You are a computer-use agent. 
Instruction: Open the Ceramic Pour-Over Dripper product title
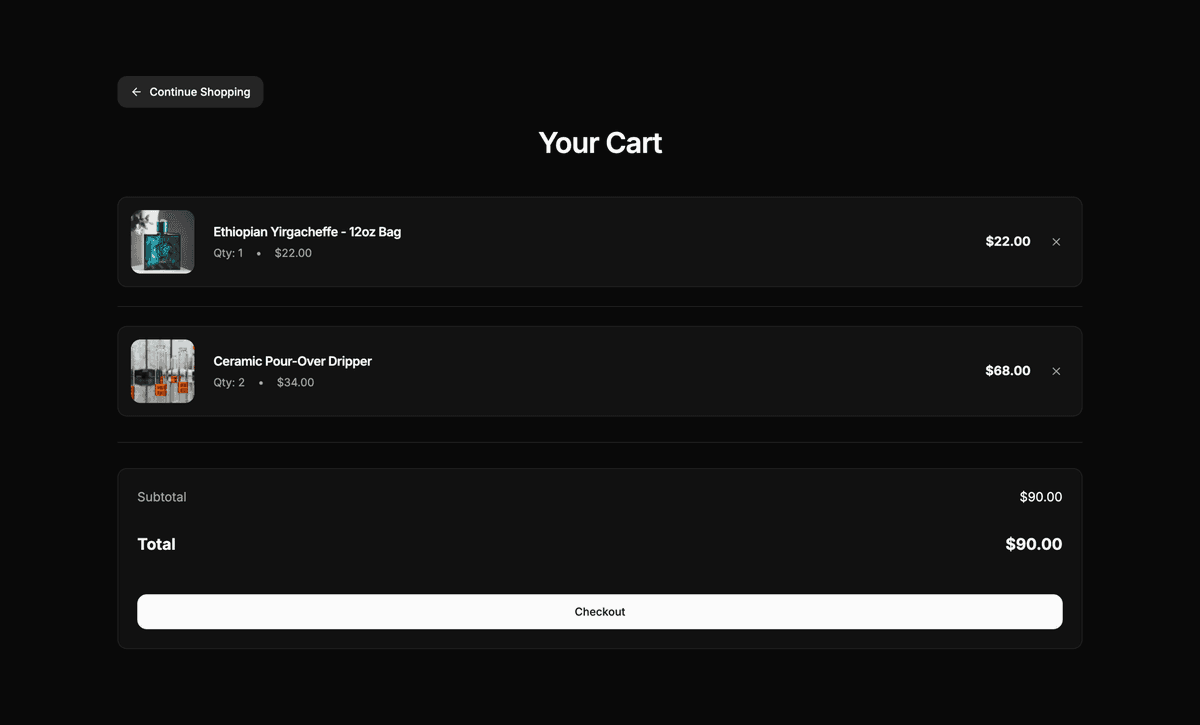292,361
